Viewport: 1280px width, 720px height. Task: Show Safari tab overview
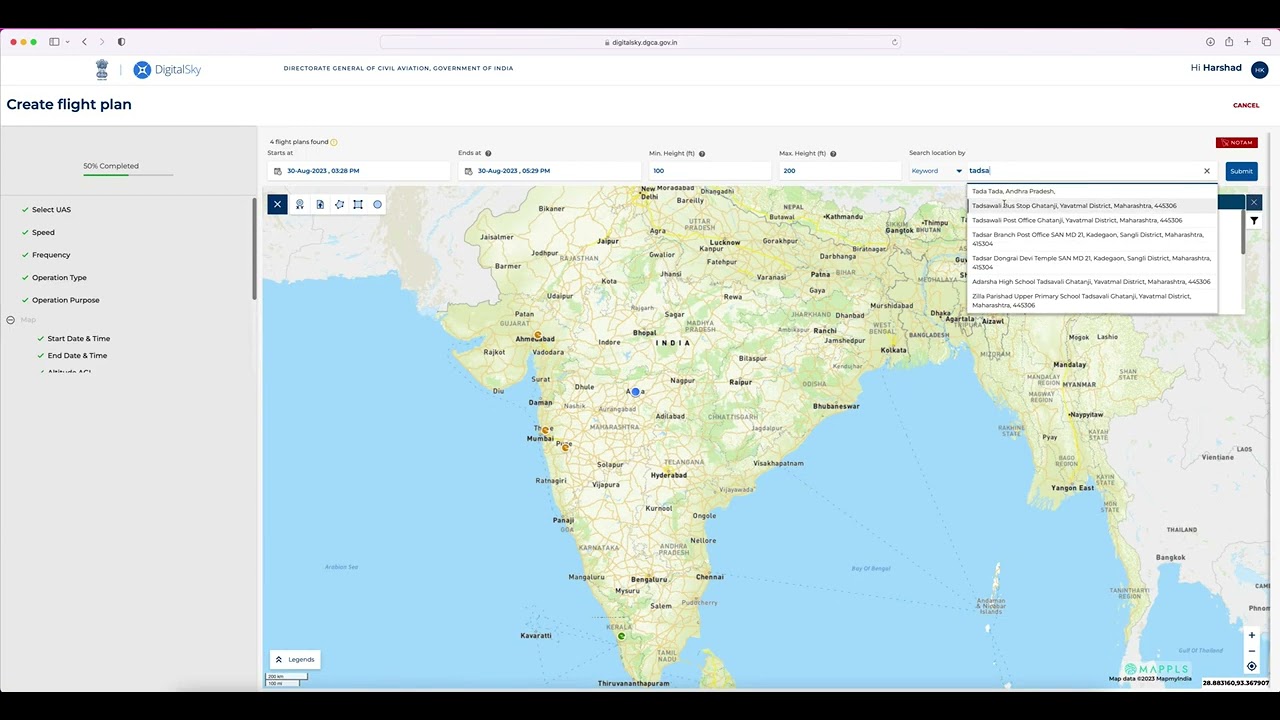[1266, 42]
